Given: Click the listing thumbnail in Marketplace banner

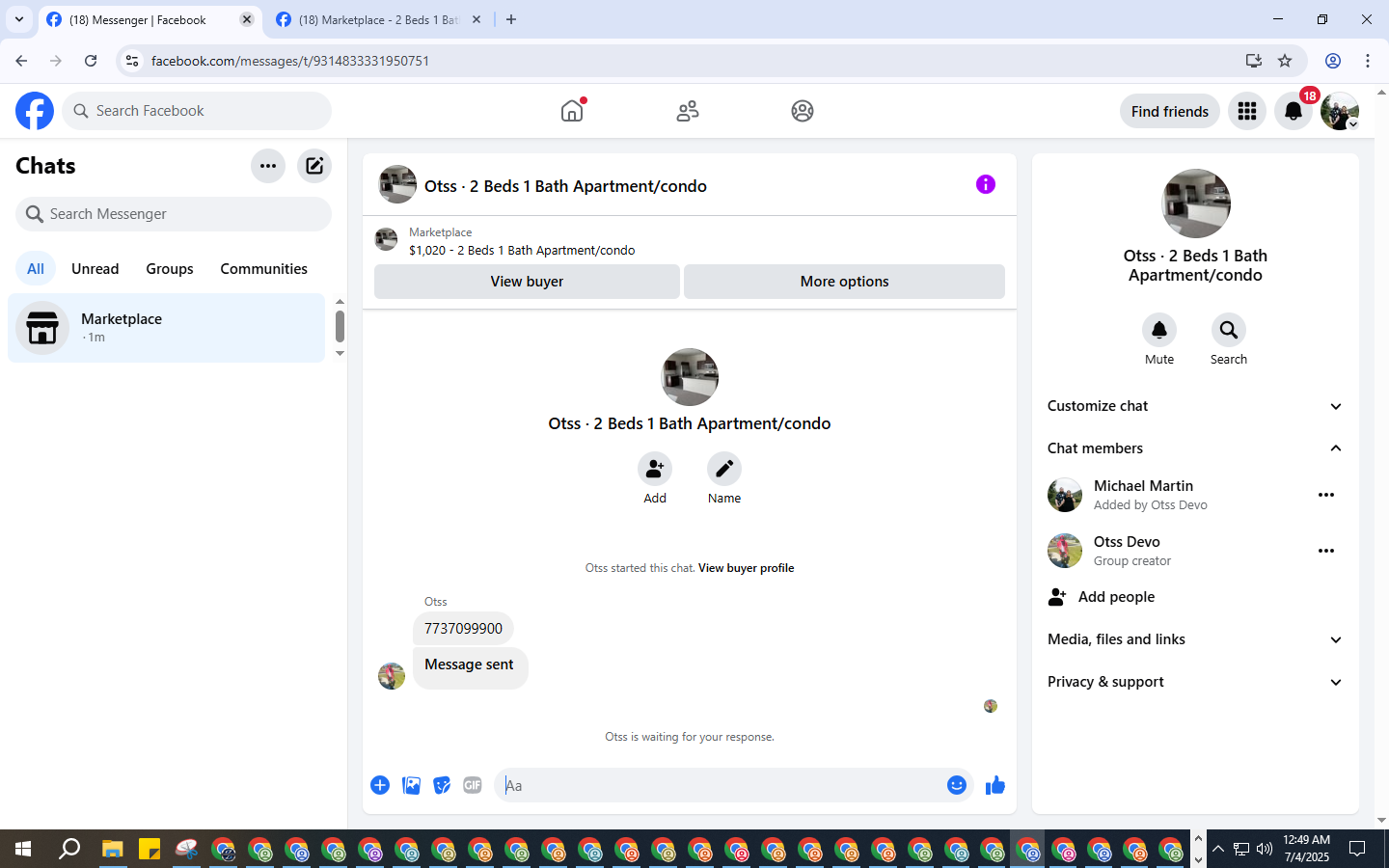Looking at the screenshot, I should [x=386, y=239].
